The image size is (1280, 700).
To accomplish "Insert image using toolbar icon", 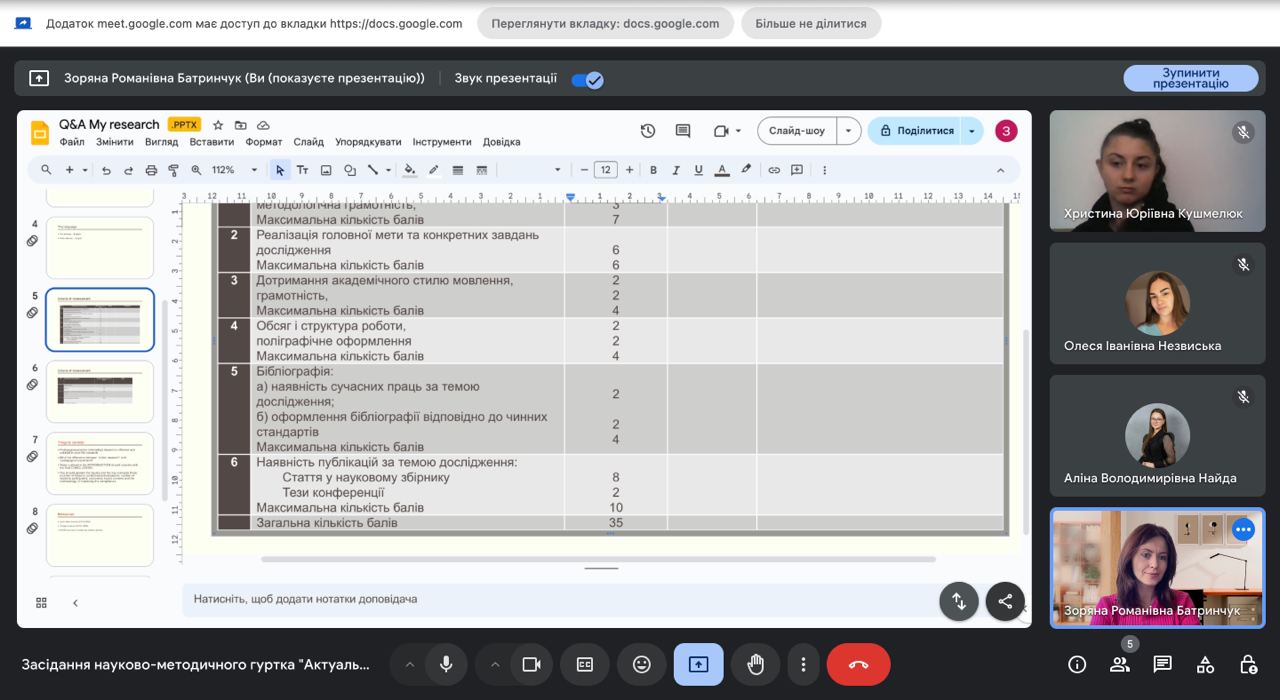I will [326, 170].
